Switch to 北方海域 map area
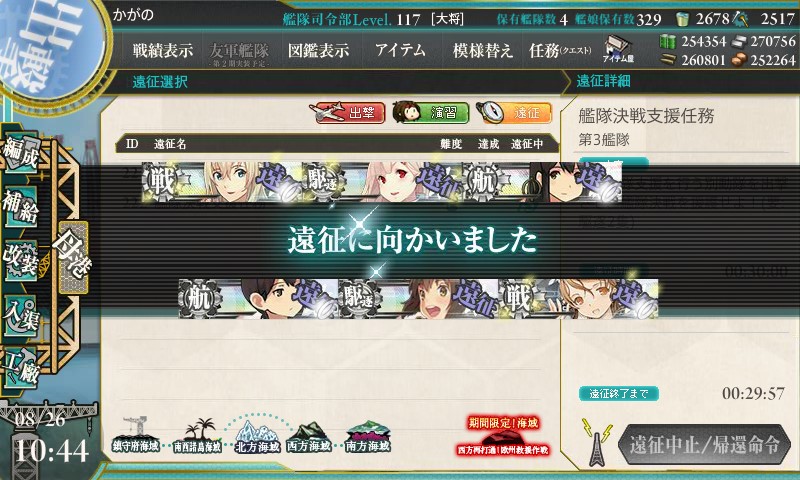This screenshot has height=480, width=800. click(x=258, y=437)
